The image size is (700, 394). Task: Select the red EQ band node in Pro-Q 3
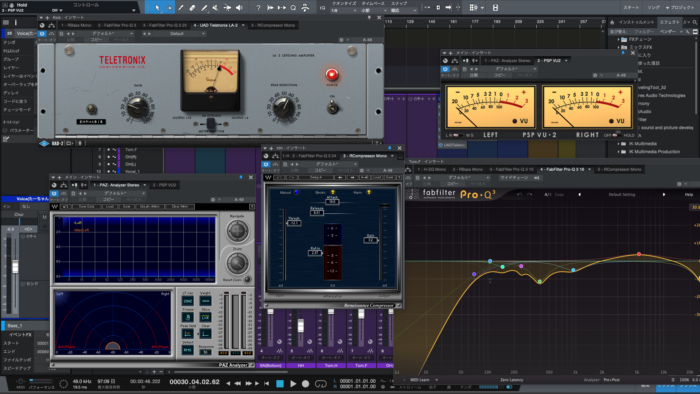(639, 254)
